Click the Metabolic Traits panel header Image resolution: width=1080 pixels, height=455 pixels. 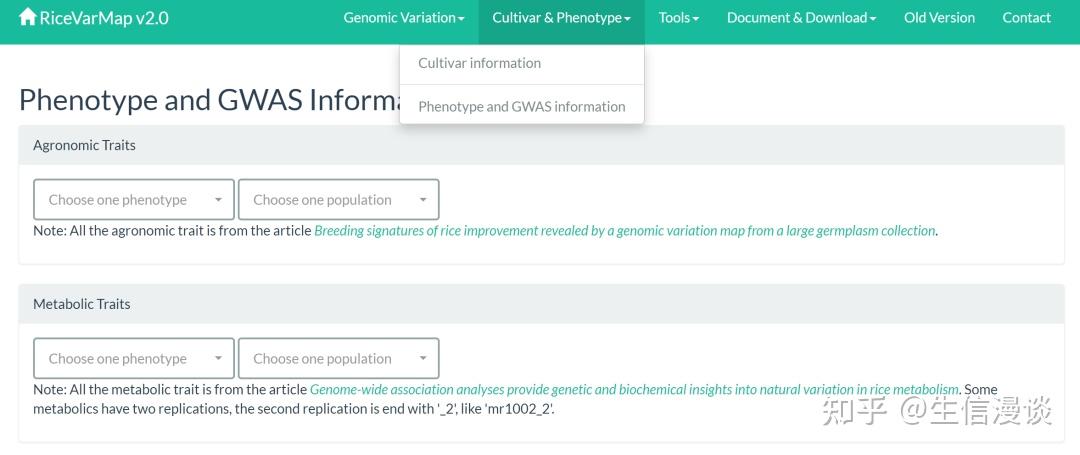pyautogui.click(x=82, y=304)
